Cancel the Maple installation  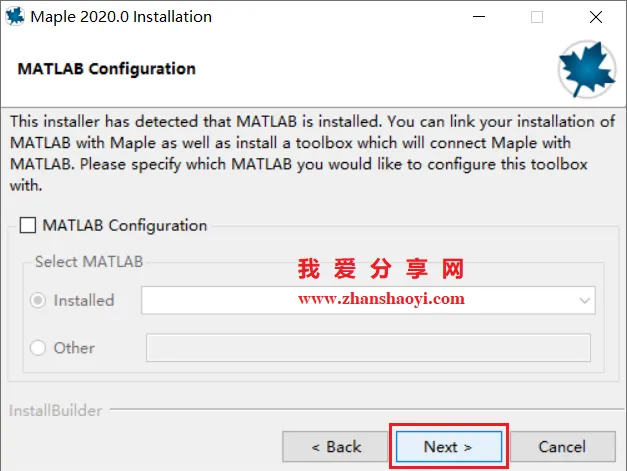tap(562, 447)
